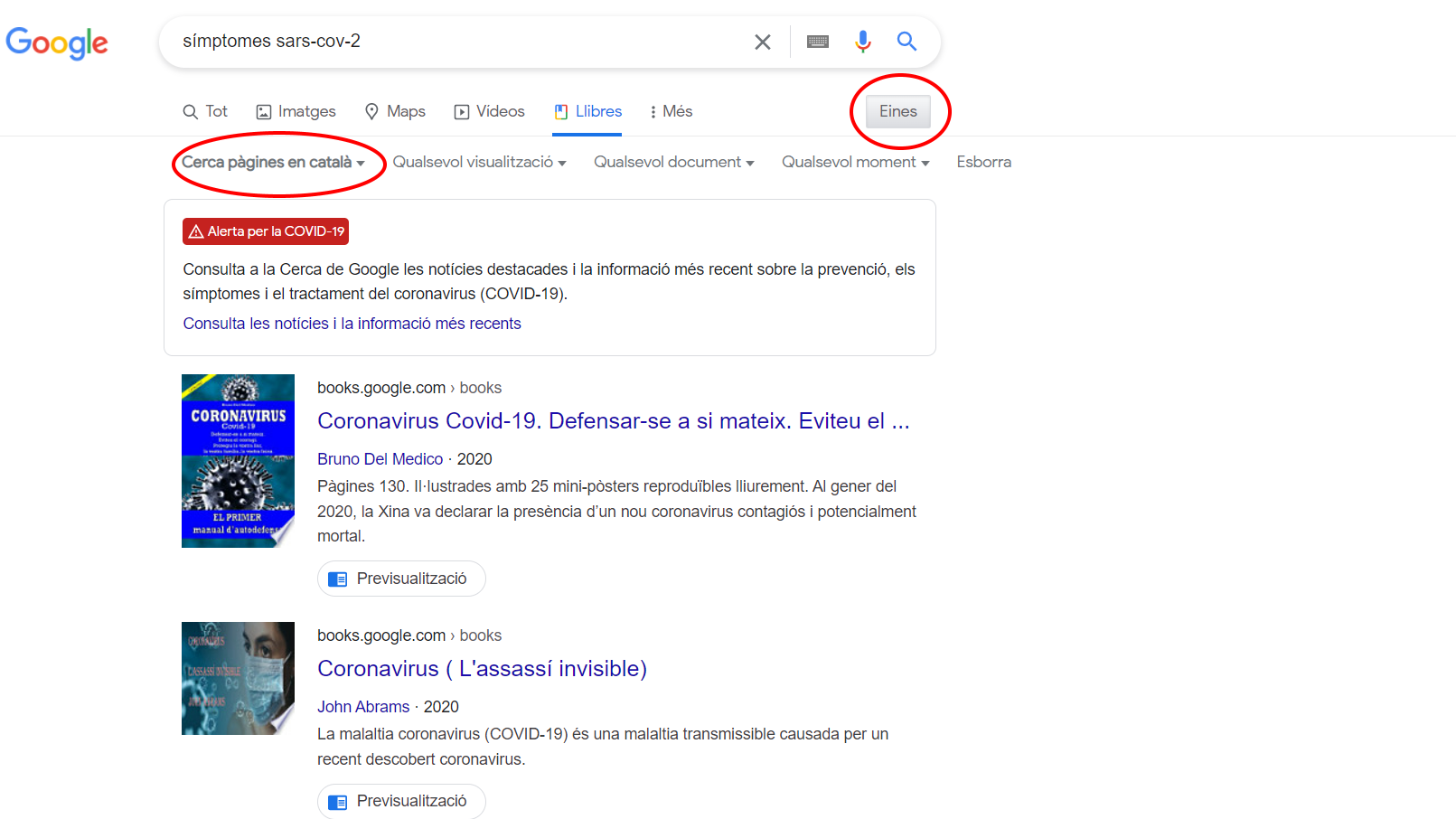Switch to the Videos tab

[489, 111]
